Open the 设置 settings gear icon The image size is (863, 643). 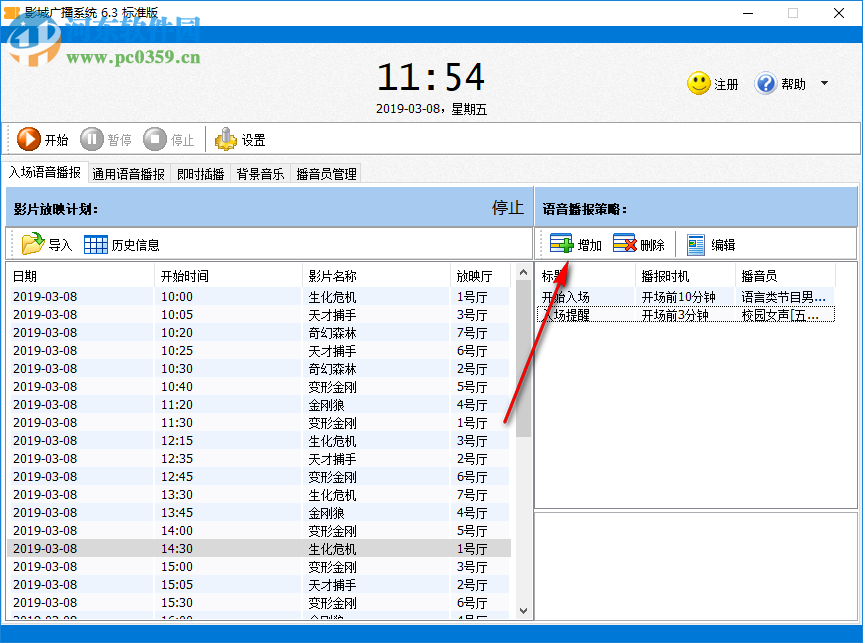pyautogui.click(x=228, y=139)
